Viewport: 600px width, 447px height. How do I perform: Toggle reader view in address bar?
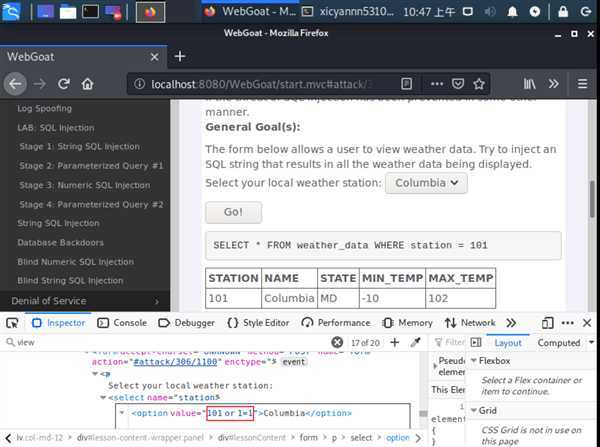pyautogui.click(x=406, y=84)
